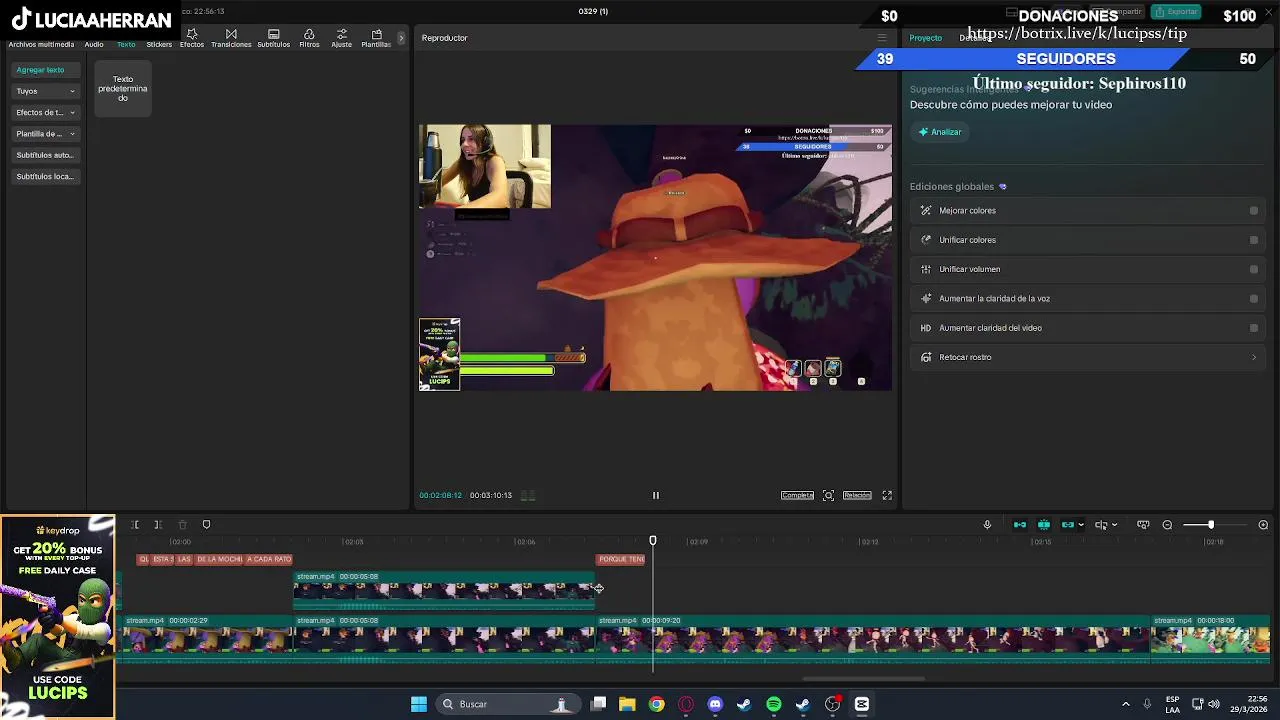Select the Texto predeterminado preset card
The height and width of the screenshot is (720, 1280).
coord(123,89)
